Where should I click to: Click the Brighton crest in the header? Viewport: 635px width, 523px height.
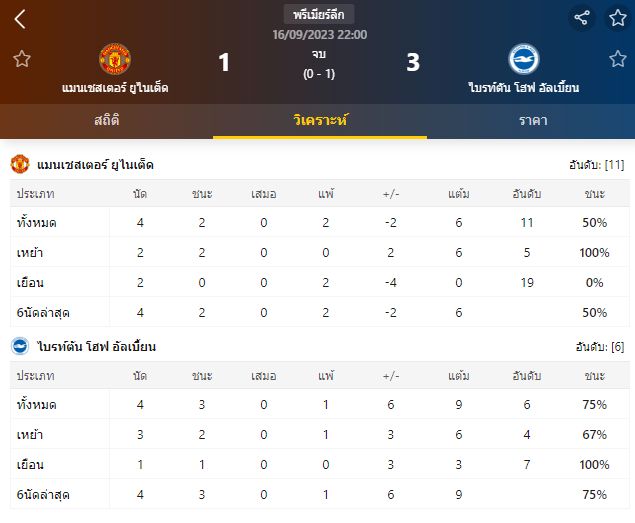[x=523, y=59]
